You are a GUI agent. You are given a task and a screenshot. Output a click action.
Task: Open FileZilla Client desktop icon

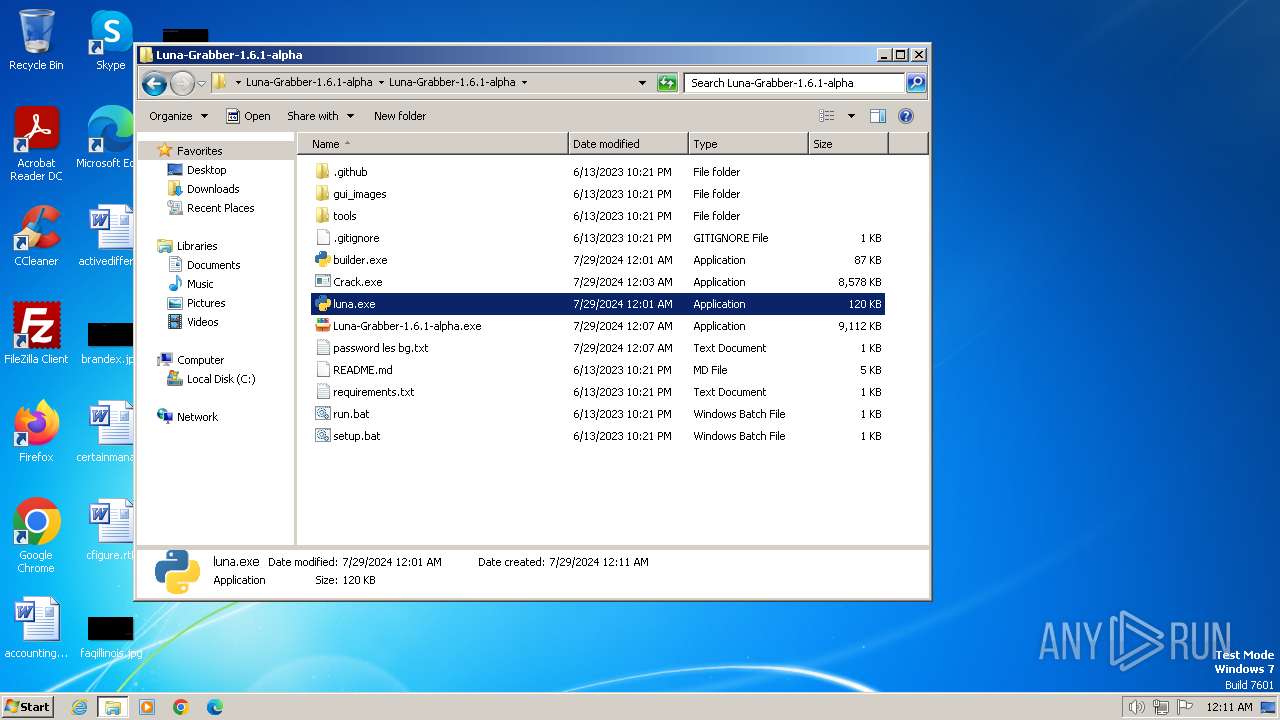(36, 334)
